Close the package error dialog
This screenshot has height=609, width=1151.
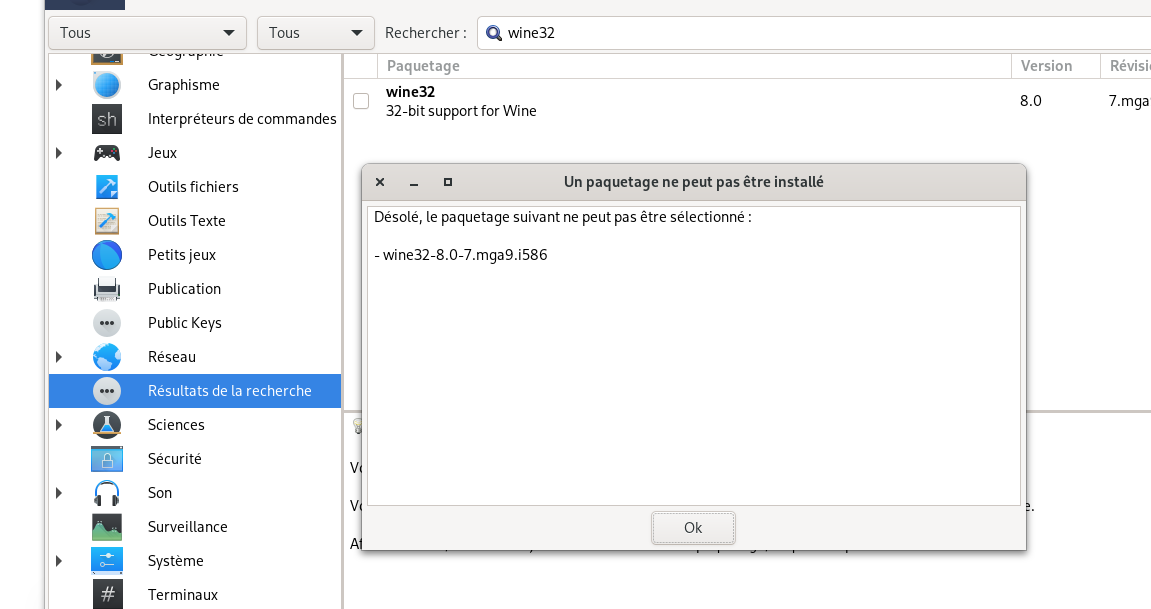coord(380,182)
